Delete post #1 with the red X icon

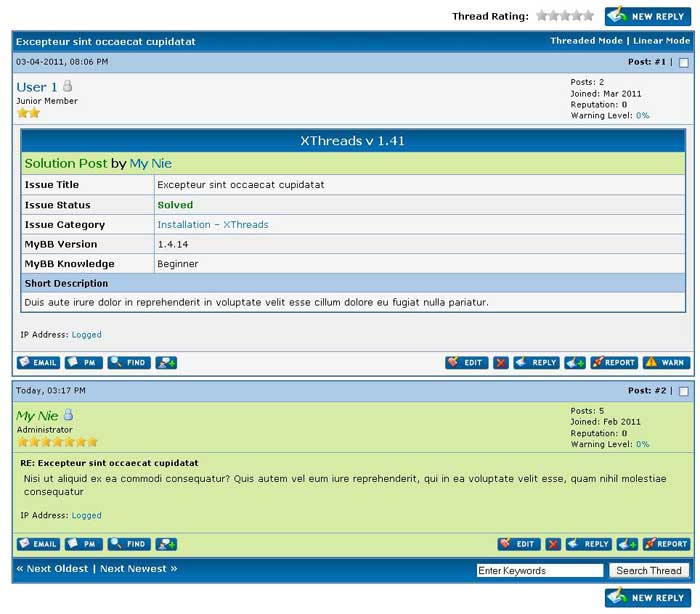click(501, 363)
